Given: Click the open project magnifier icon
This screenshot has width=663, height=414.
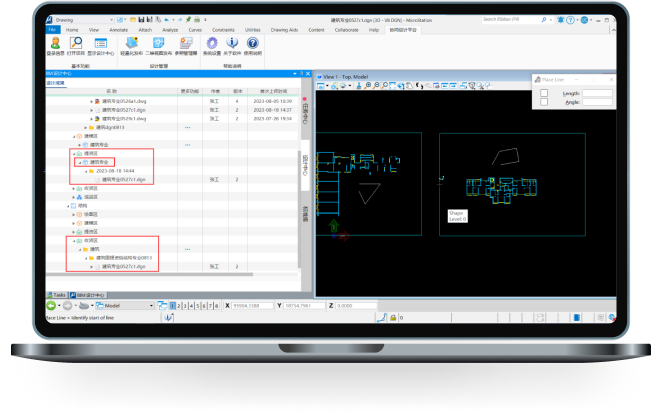Looking at the screenshot, I should 76,43.
